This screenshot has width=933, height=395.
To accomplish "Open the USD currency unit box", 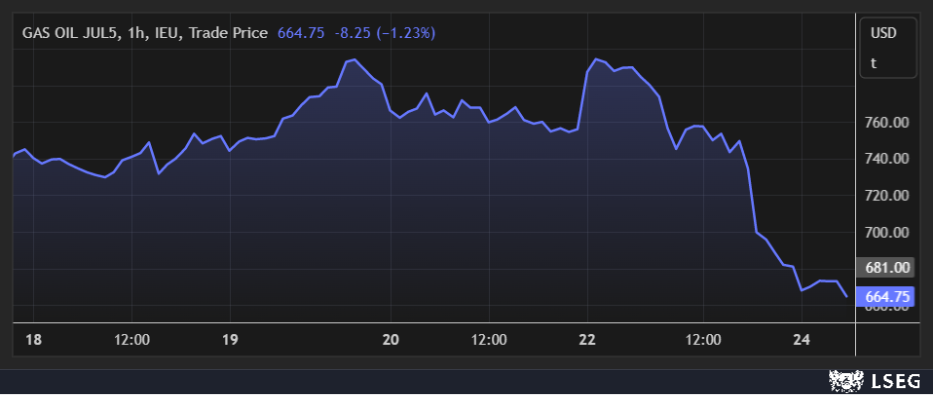I will [x=888, y=48].
